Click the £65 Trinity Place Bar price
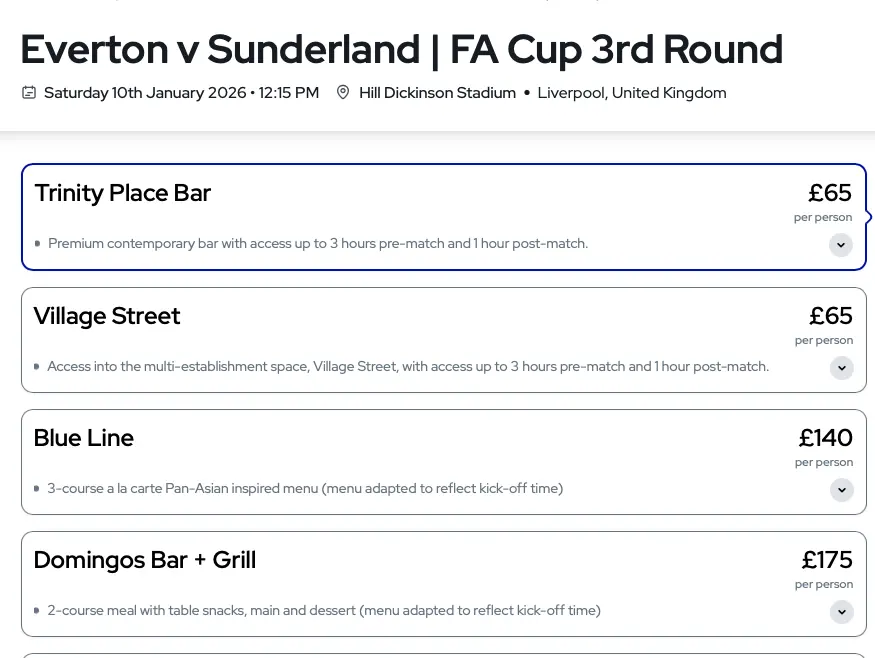875x658 pixels. 830,193
